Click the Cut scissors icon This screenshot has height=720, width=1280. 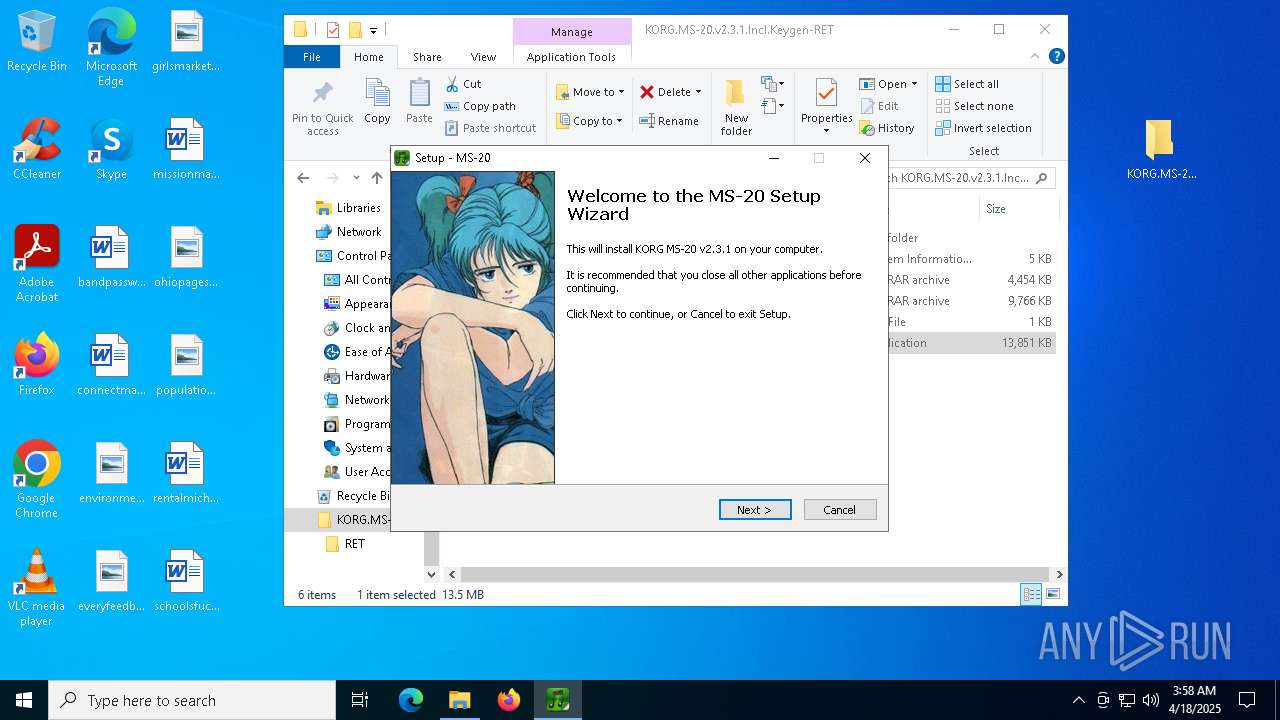click(452, 84)
